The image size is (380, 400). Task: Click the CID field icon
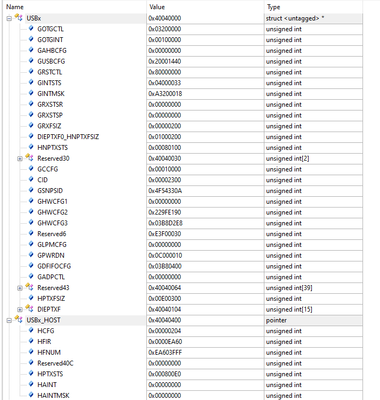(x=31, y=179)
